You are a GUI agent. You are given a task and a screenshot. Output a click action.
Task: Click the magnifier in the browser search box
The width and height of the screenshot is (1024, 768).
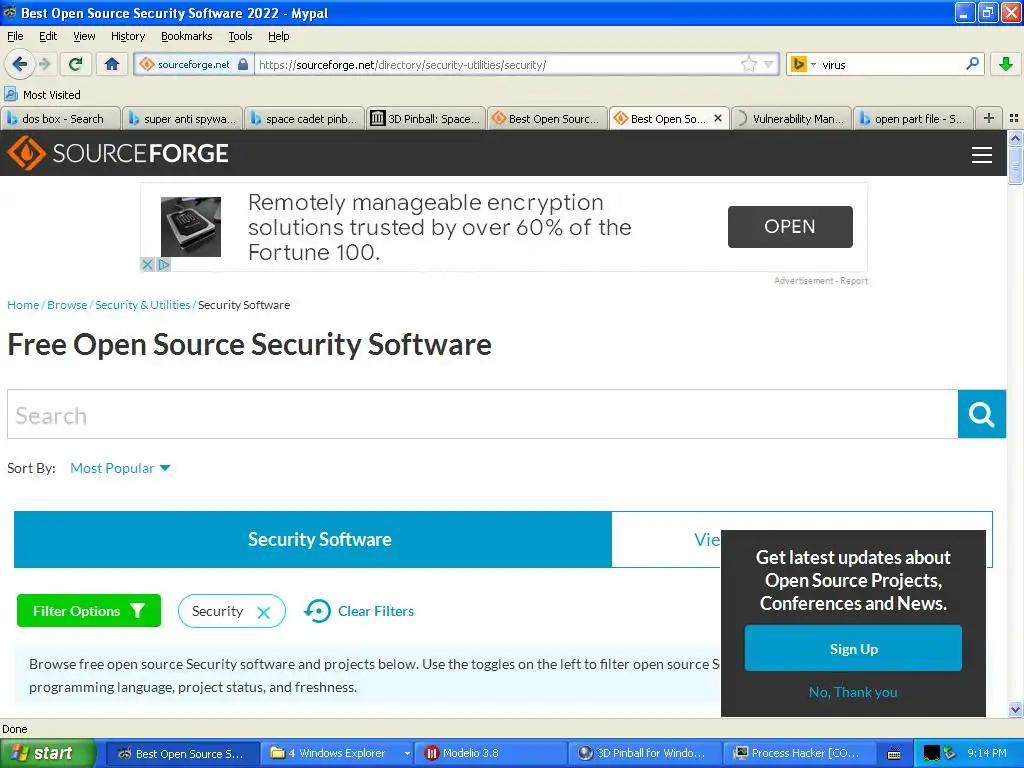(972, 64)
